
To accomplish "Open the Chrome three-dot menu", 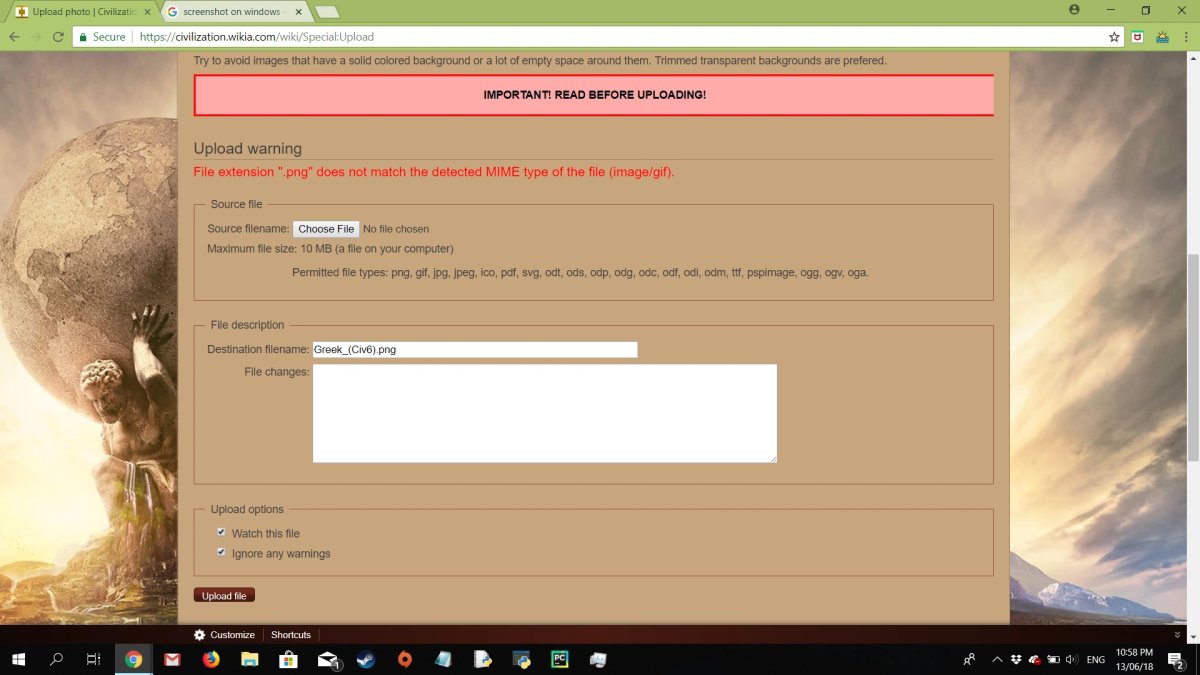I will (x=1185, y=37).
